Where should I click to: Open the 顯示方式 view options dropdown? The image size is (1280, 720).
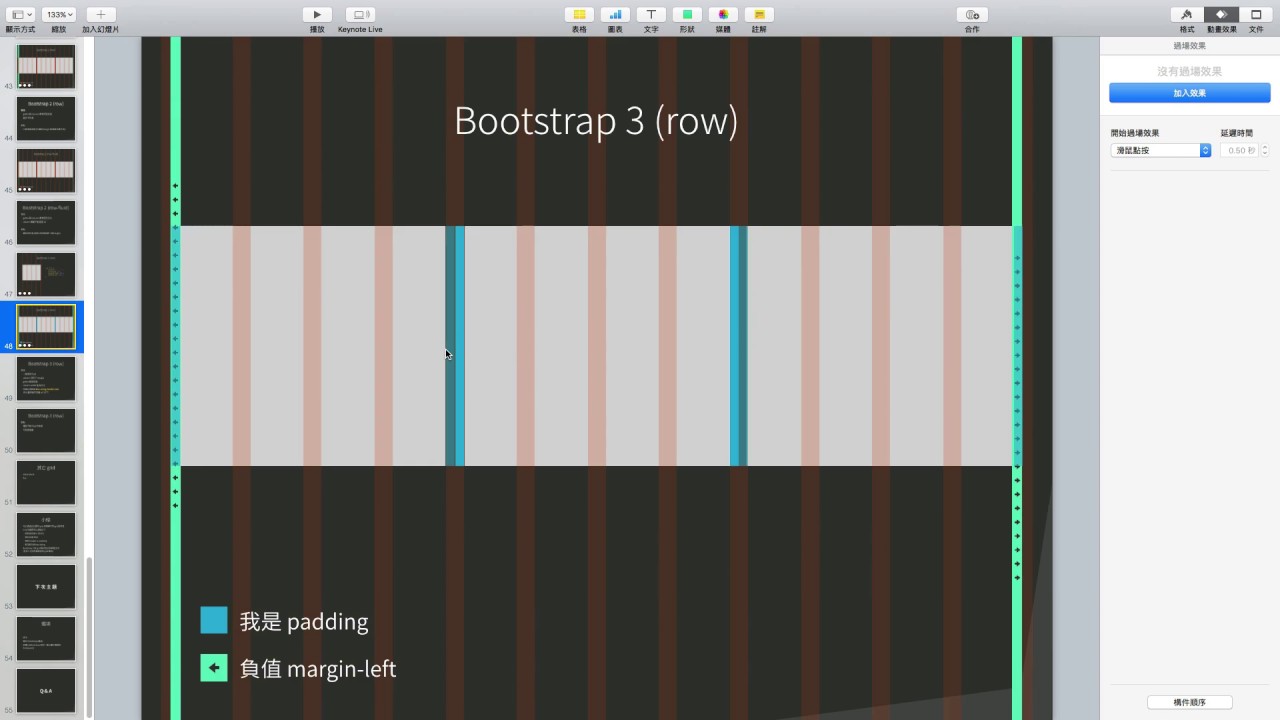21,15
